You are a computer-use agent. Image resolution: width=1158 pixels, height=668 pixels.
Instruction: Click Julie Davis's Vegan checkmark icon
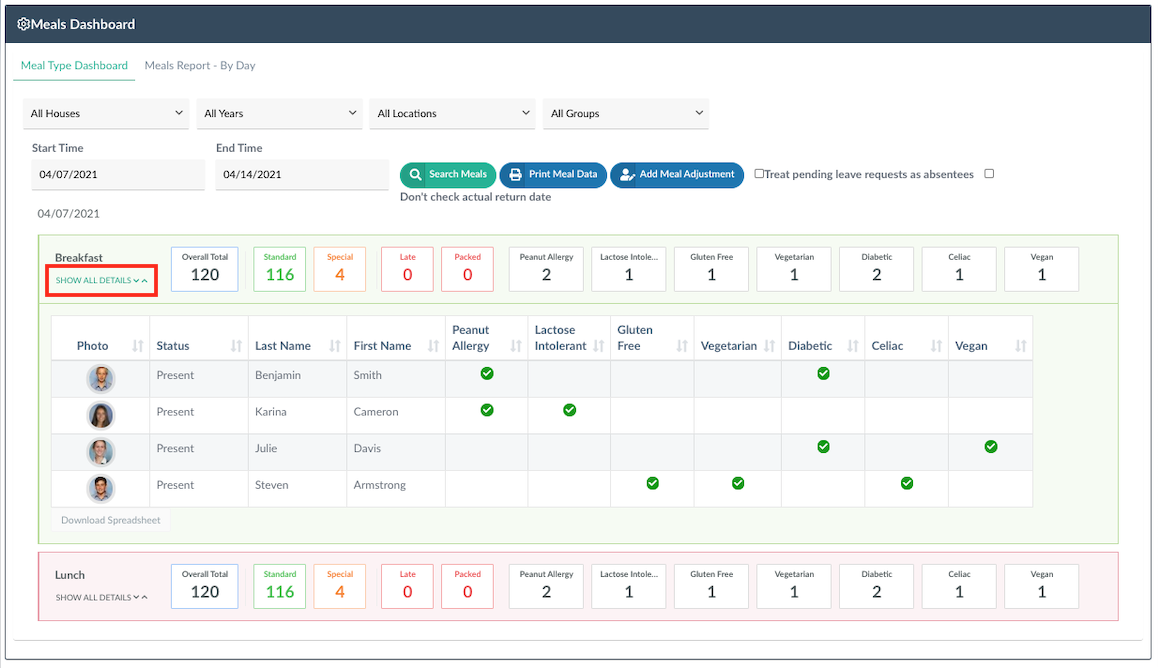tap(990, 447)
